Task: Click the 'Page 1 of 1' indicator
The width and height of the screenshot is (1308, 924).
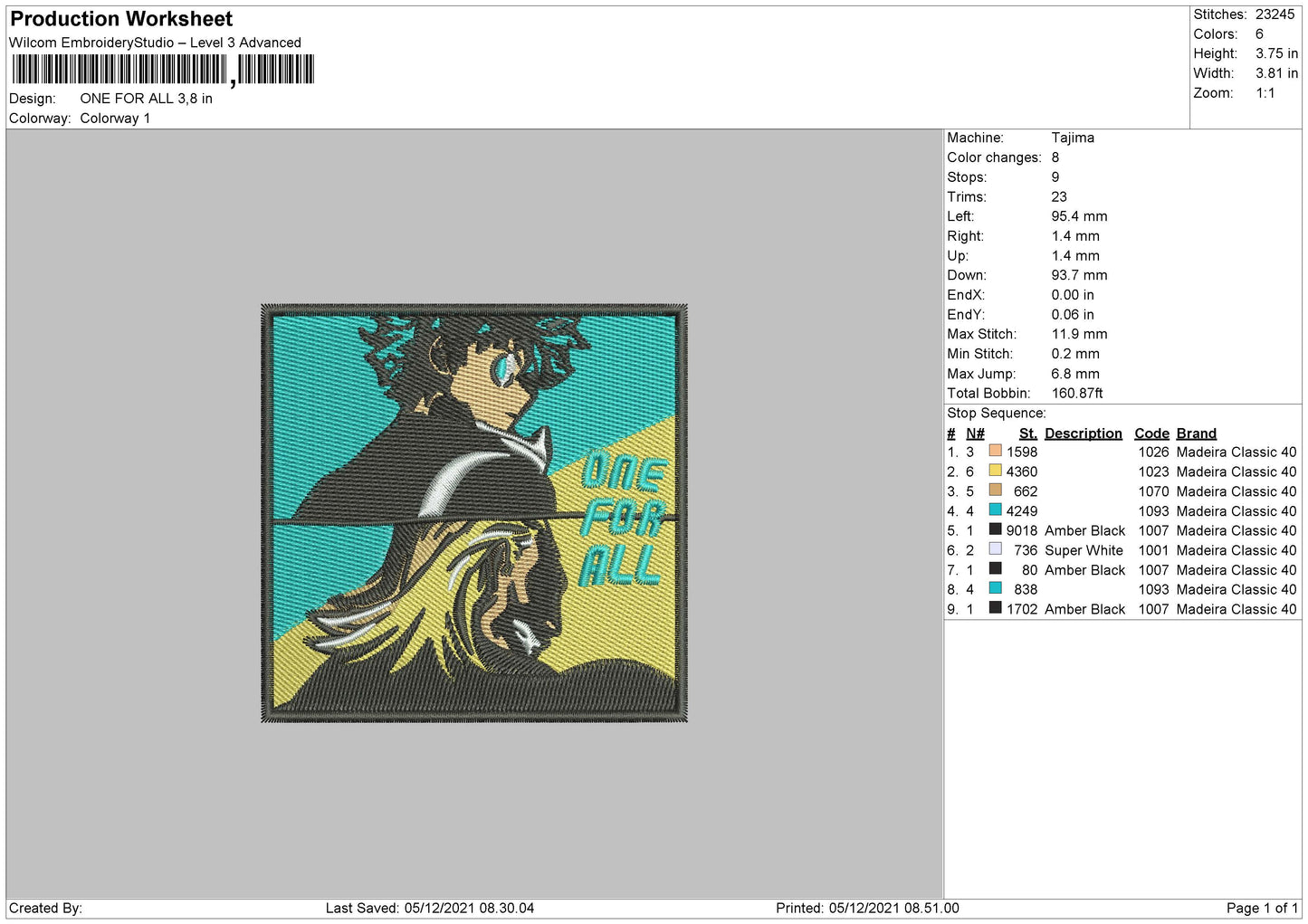Action: pyautogui.click(x=1262, y=908)
